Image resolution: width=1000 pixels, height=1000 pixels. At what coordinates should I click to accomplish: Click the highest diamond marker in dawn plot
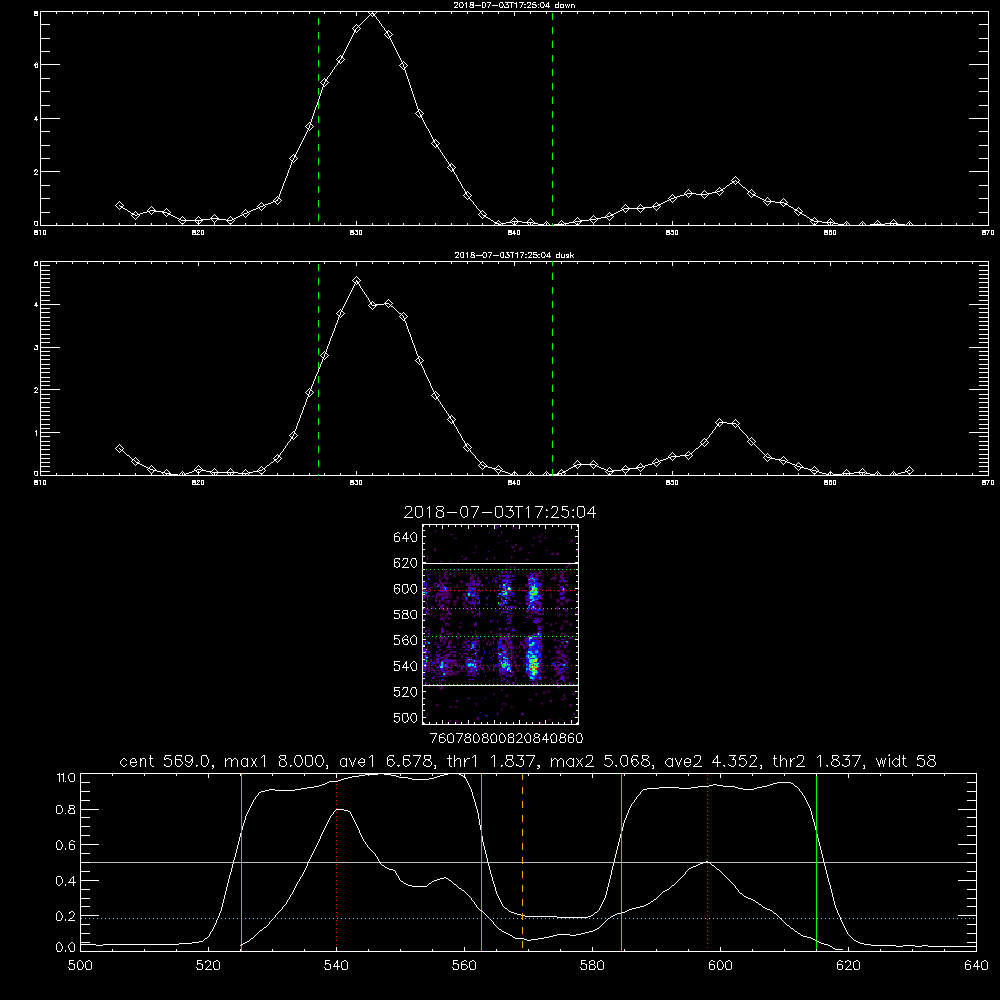(372, 13)
